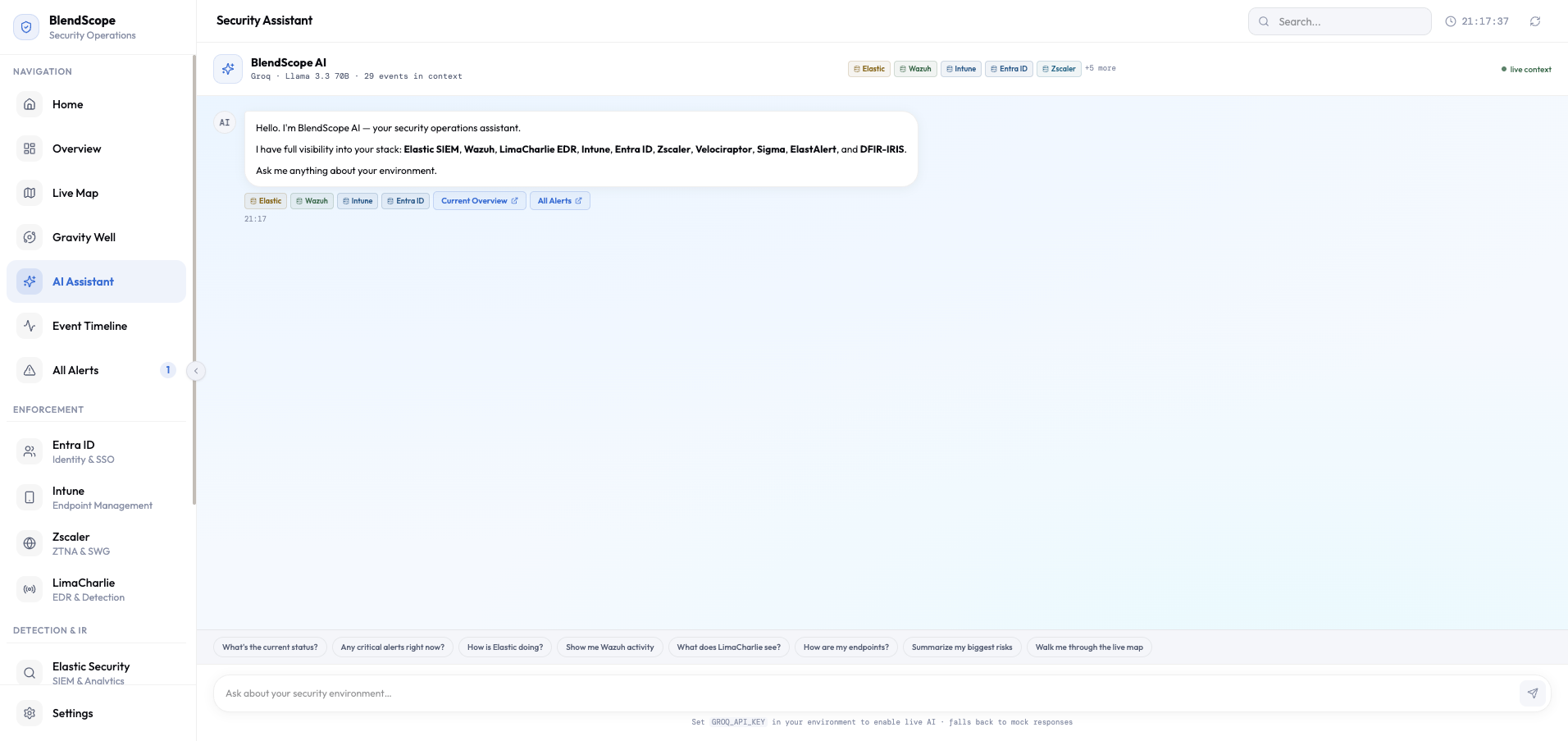Open Entra ID Identity & SSO
Image resolution: width=1568 pixels, height=741 pixels.
tap(97, 451)
